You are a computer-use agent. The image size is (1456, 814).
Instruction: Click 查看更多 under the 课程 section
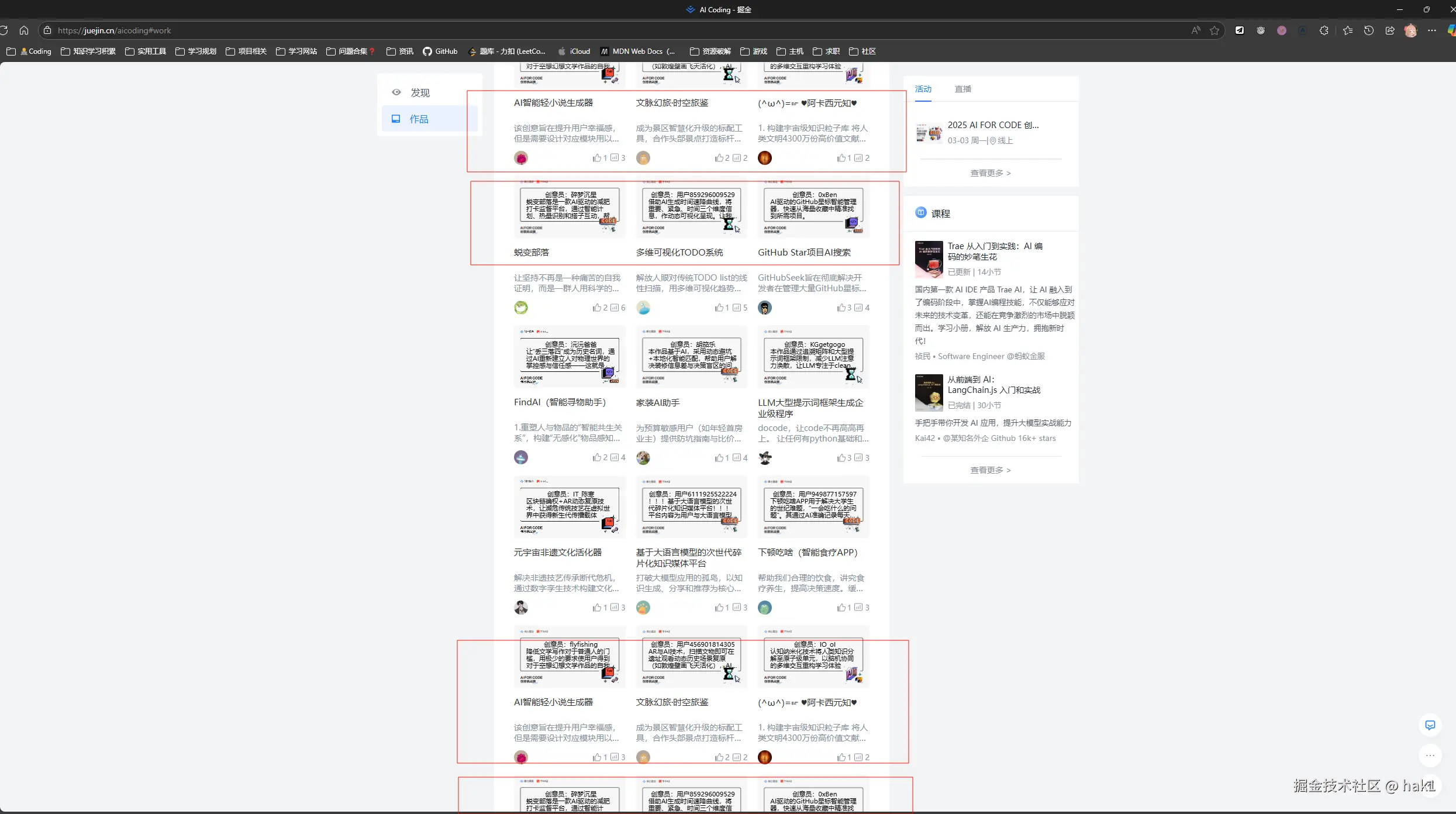[991, 470]
